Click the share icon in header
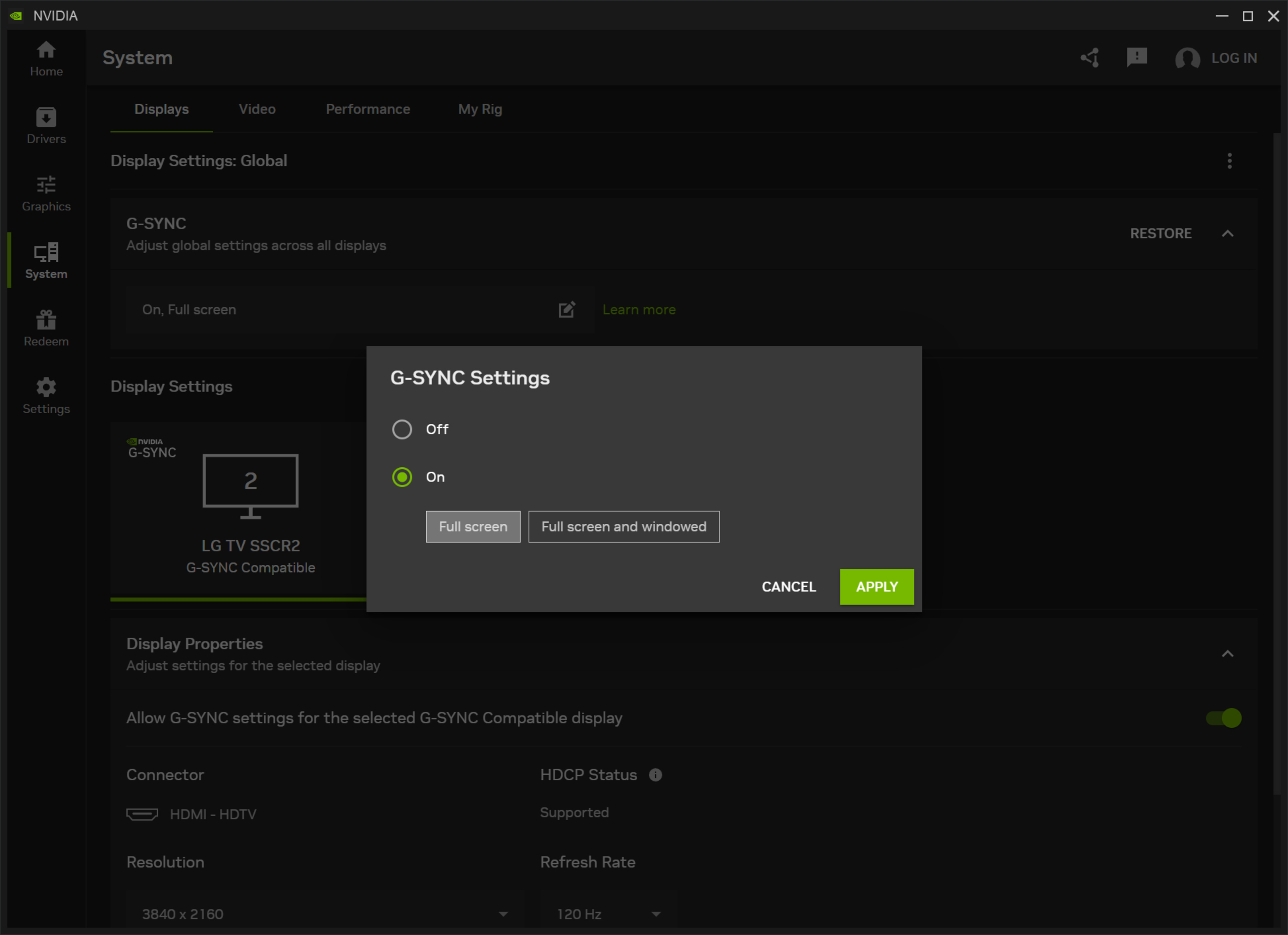Image resolution: width=1288 pixels, height=935 pixels. tap(1090, 57)
